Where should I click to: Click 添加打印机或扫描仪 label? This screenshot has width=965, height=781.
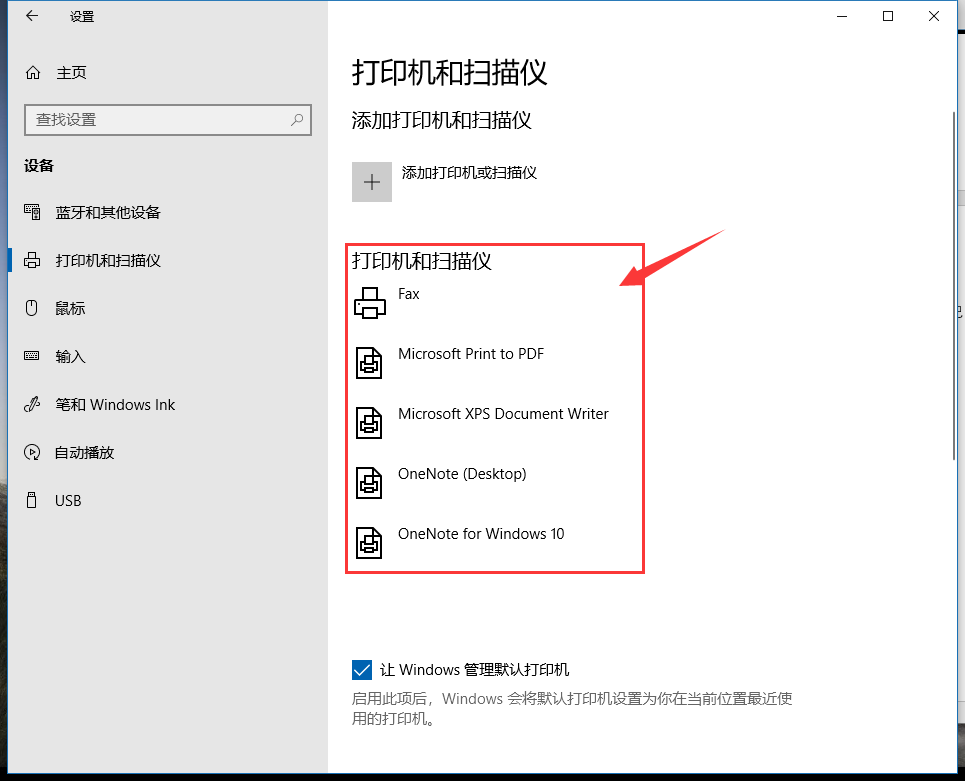pos(469,172)
